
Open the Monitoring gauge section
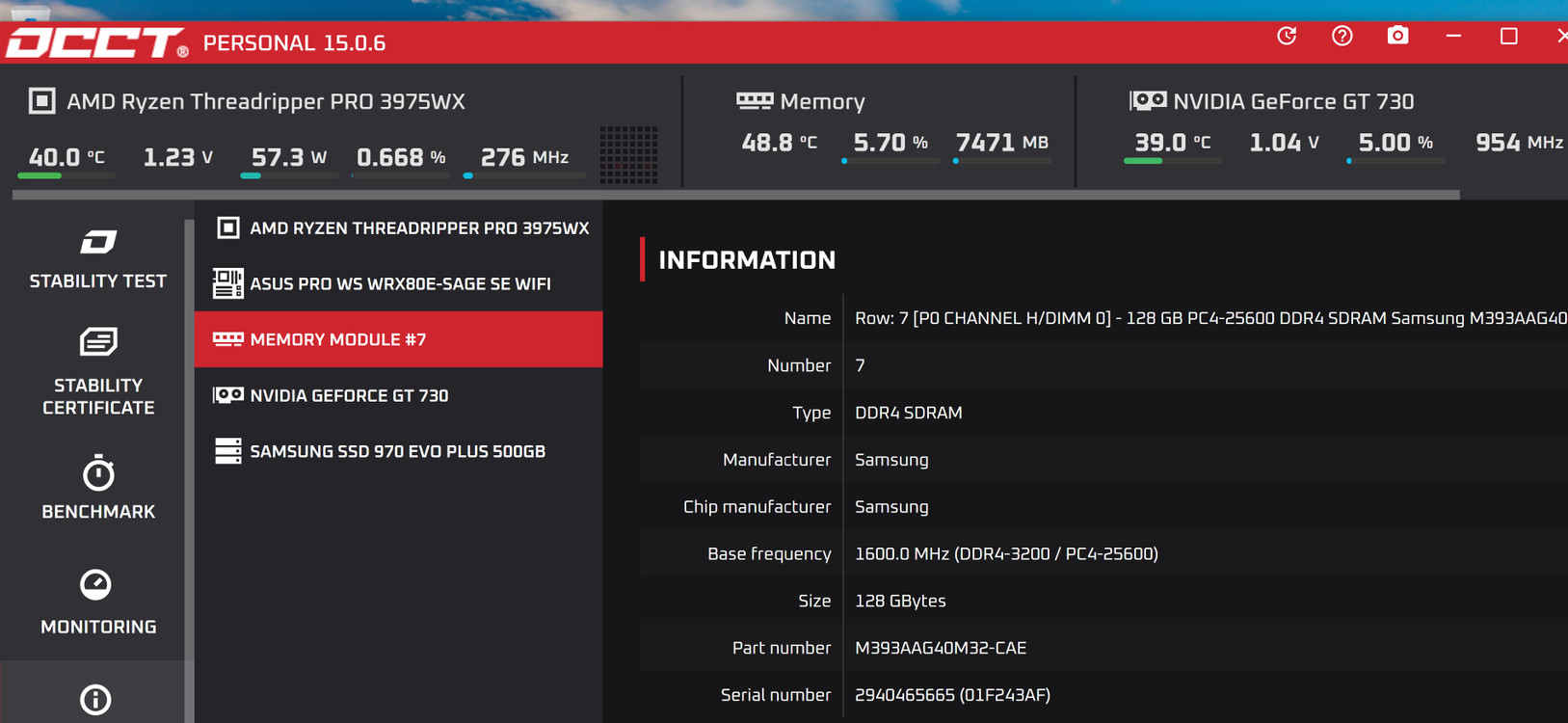click(x=97, y=602)
